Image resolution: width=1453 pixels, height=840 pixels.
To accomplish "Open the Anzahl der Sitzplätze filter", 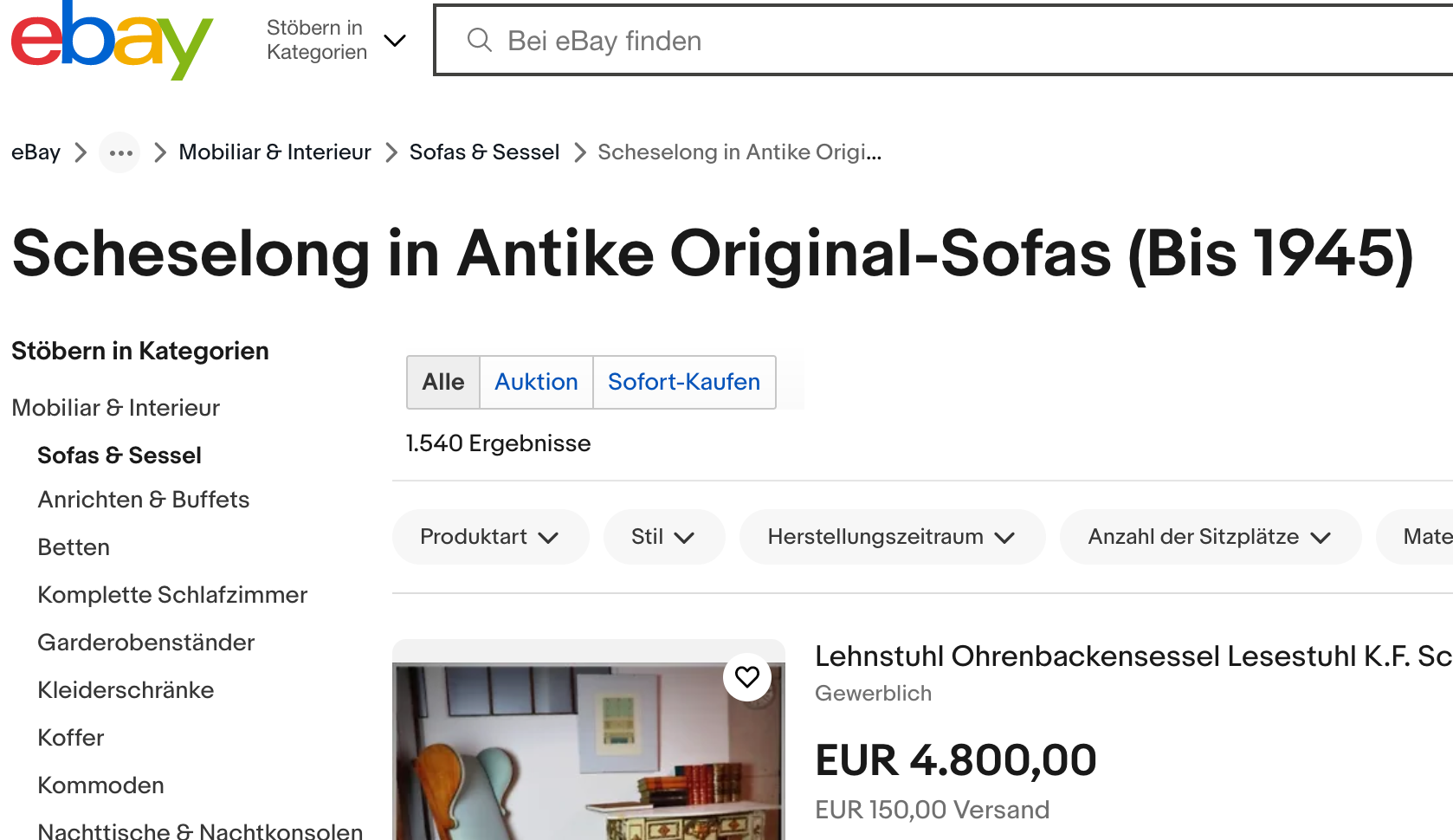I will [1210, 537].
